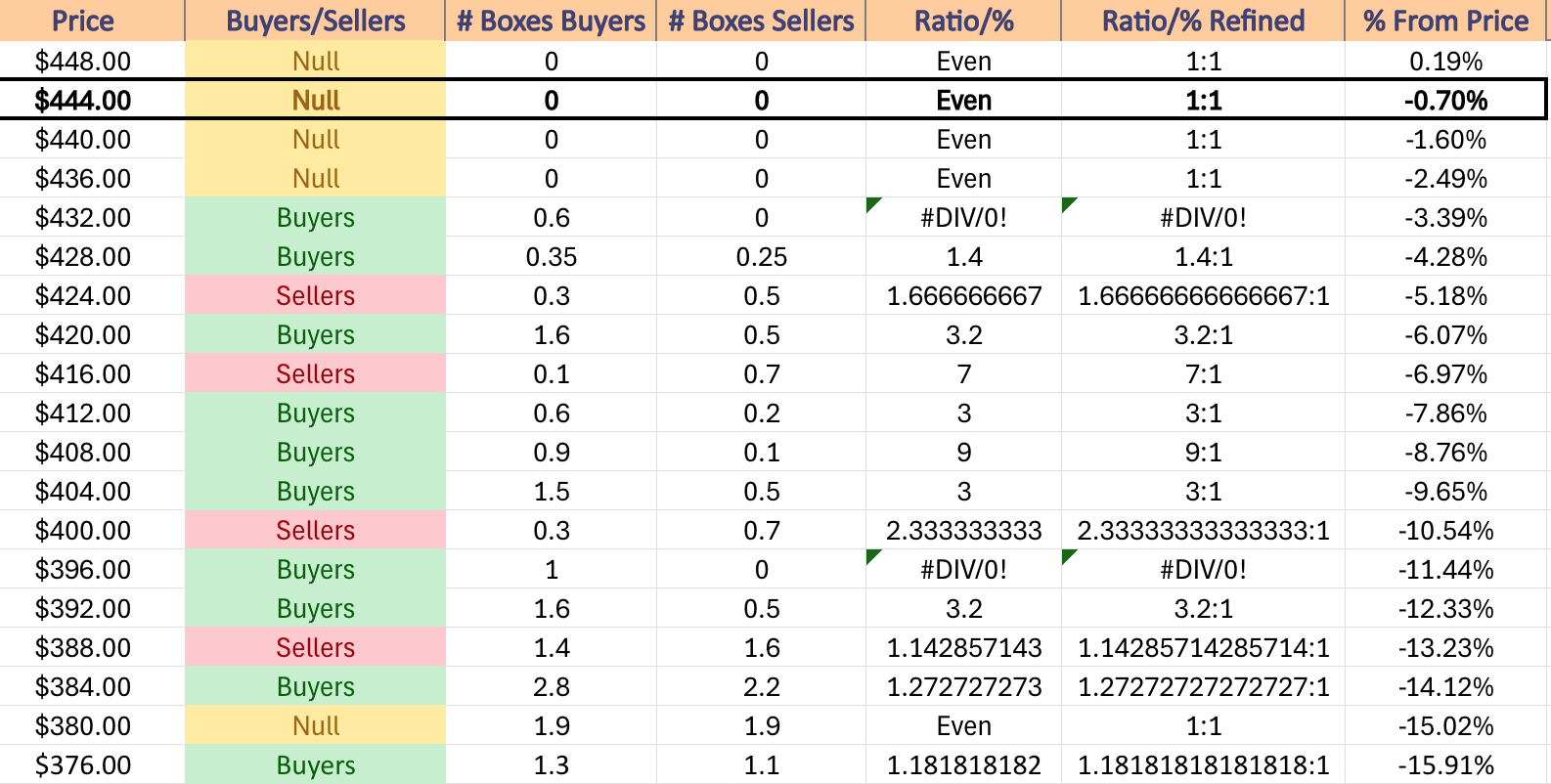Click the $388.00 price cell
1551x784 pixels.
coord(92,647)
